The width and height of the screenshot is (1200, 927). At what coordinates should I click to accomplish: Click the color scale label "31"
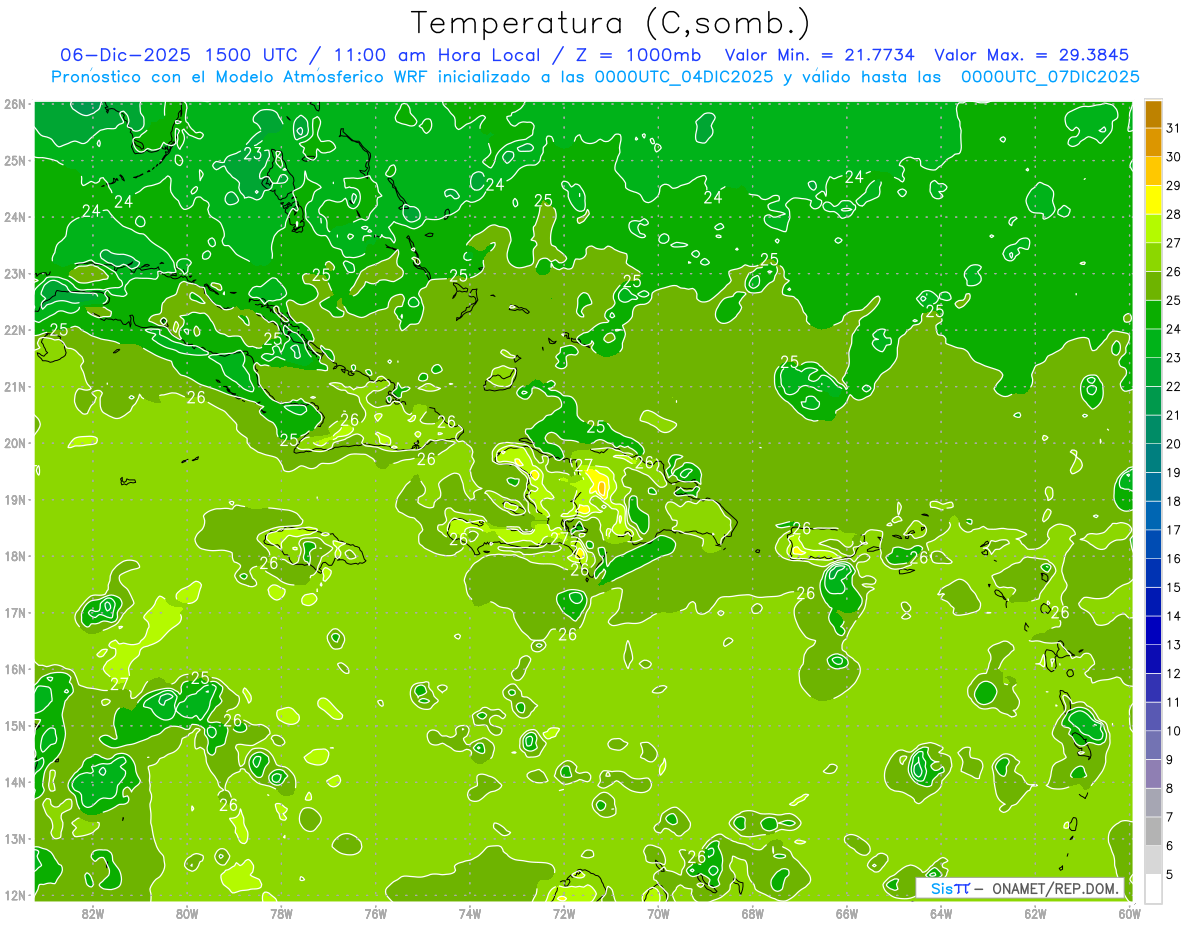(1174, 128)
